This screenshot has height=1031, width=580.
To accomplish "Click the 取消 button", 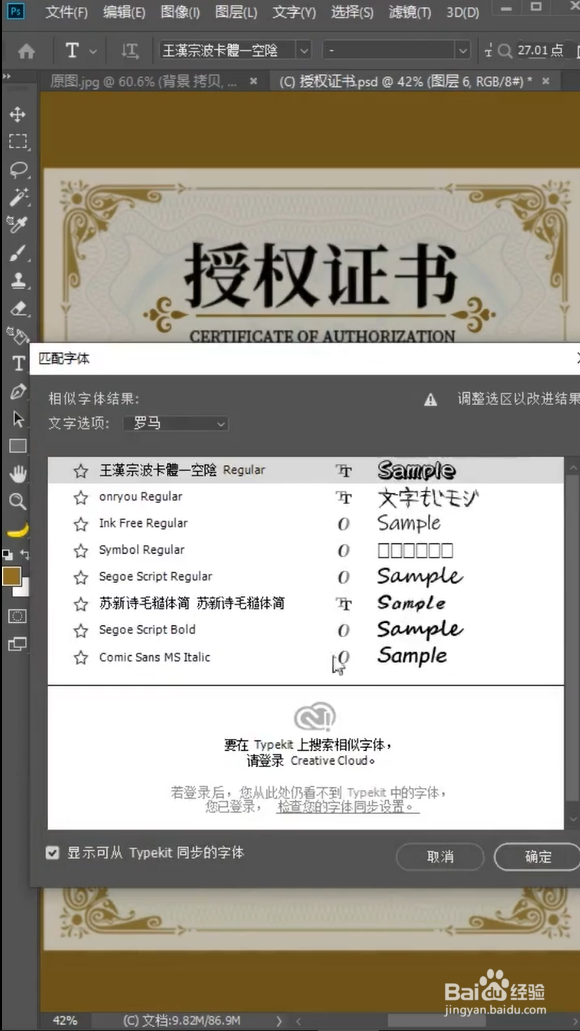I will tap(440, 857).
